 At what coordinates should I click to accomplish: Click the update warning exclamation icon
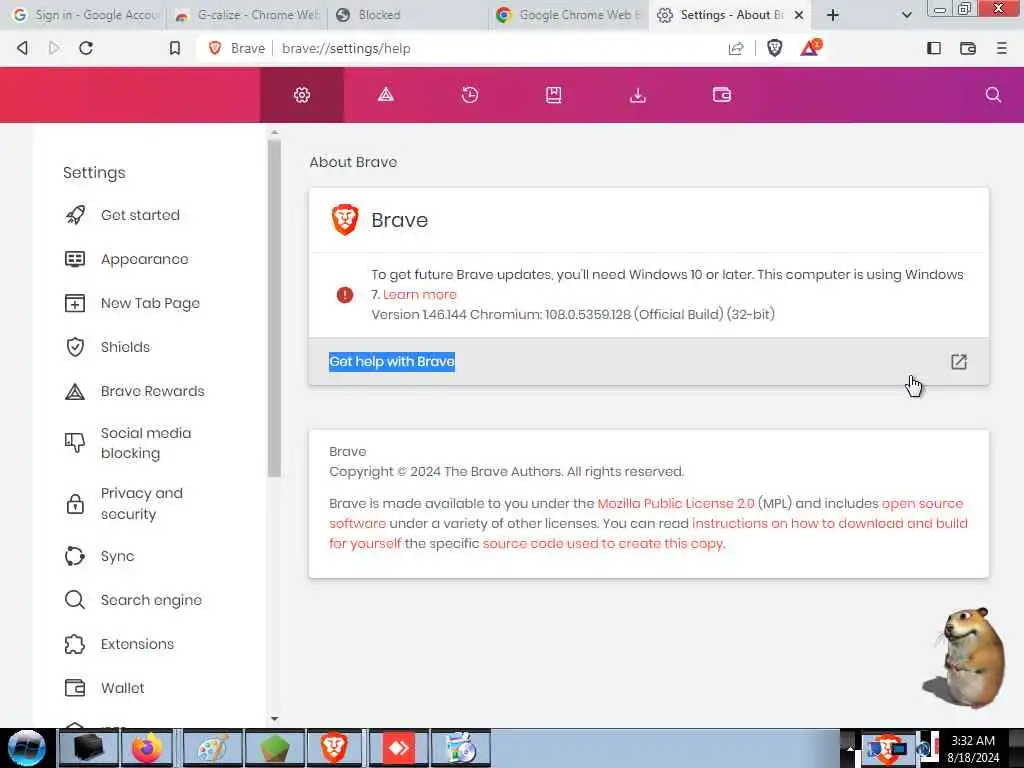coord(345,295)
